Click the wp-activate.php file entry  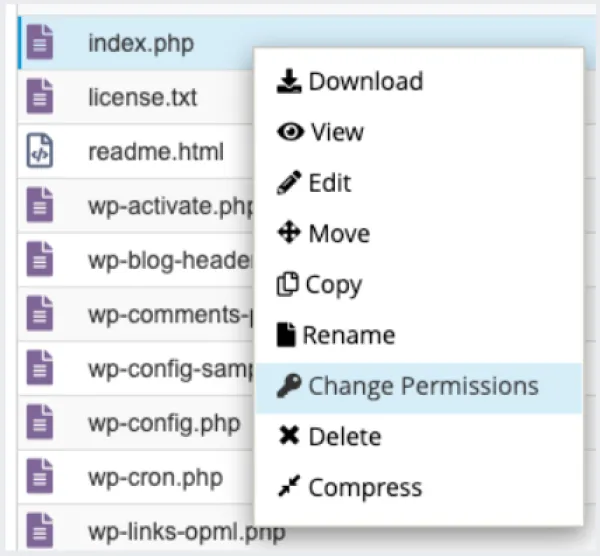tap(136, 205)
